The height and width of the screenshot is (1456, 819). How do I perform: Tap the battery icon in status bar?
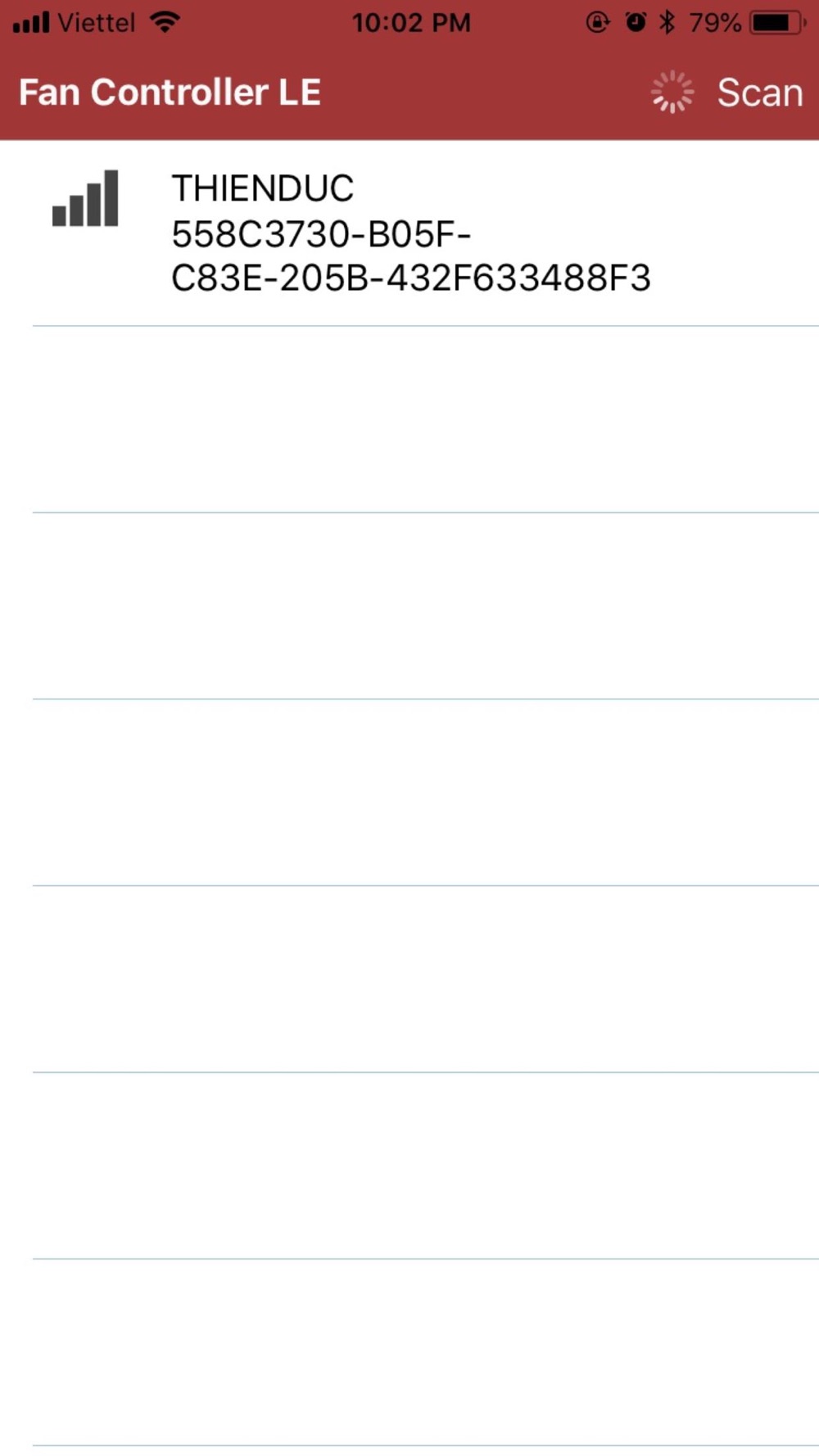[777, 22]
